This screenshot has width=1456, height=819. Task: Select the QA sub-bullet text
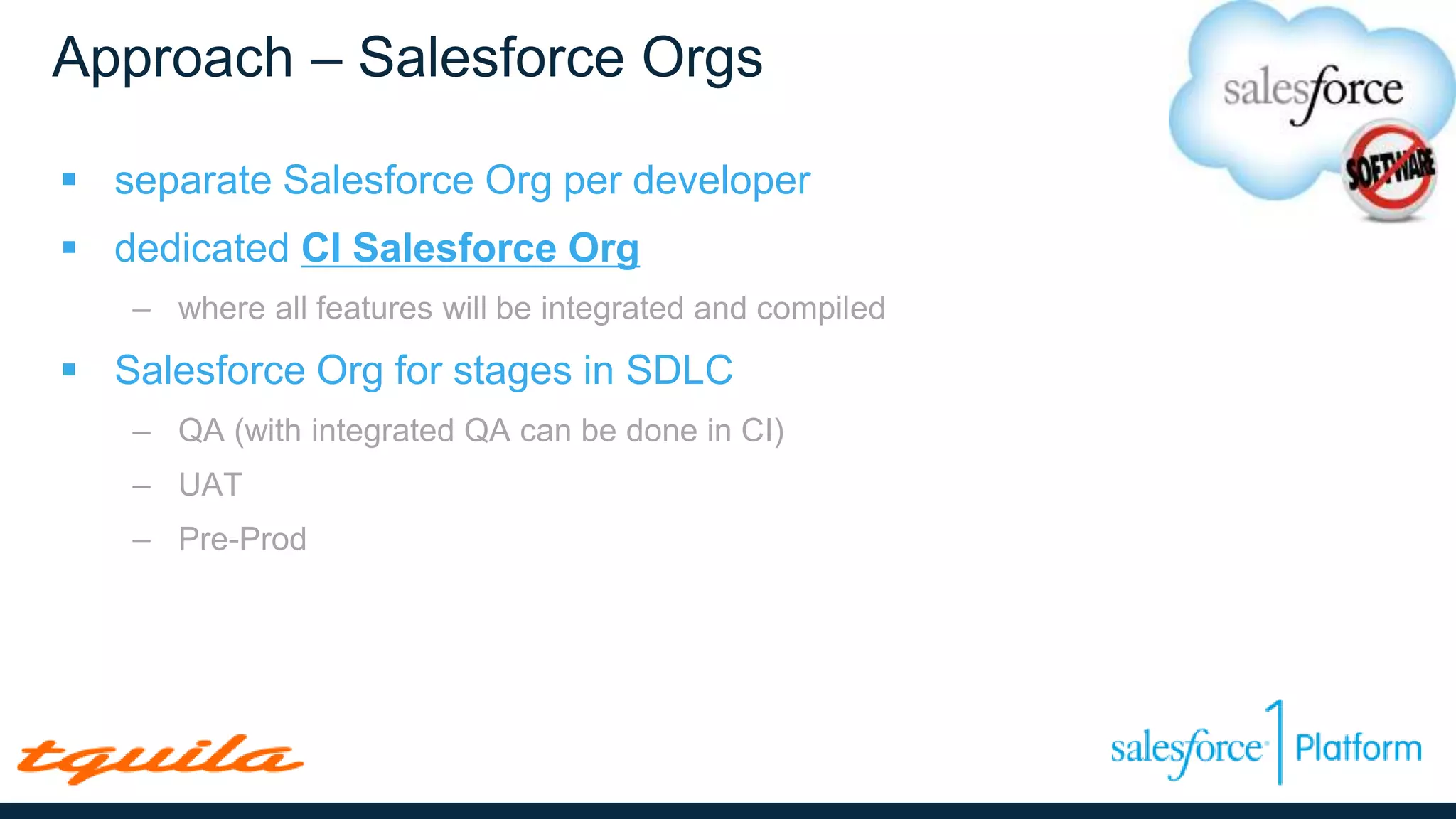click(481, 431)
